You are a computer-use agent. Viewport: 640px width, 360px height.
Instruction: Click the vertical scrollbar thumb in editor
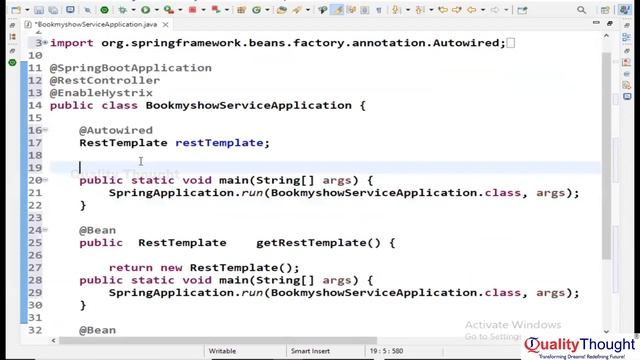[607, 155]
